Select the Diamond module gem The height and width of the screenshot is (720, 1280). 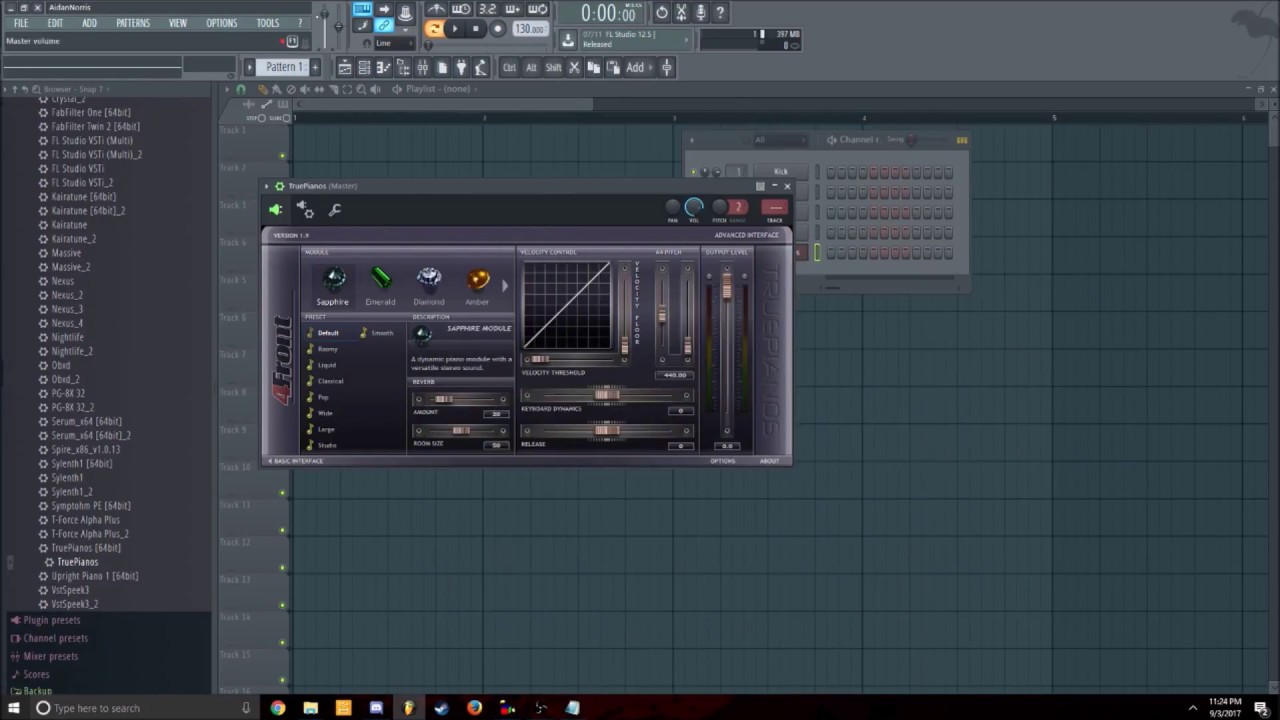(x=429, y=278)
